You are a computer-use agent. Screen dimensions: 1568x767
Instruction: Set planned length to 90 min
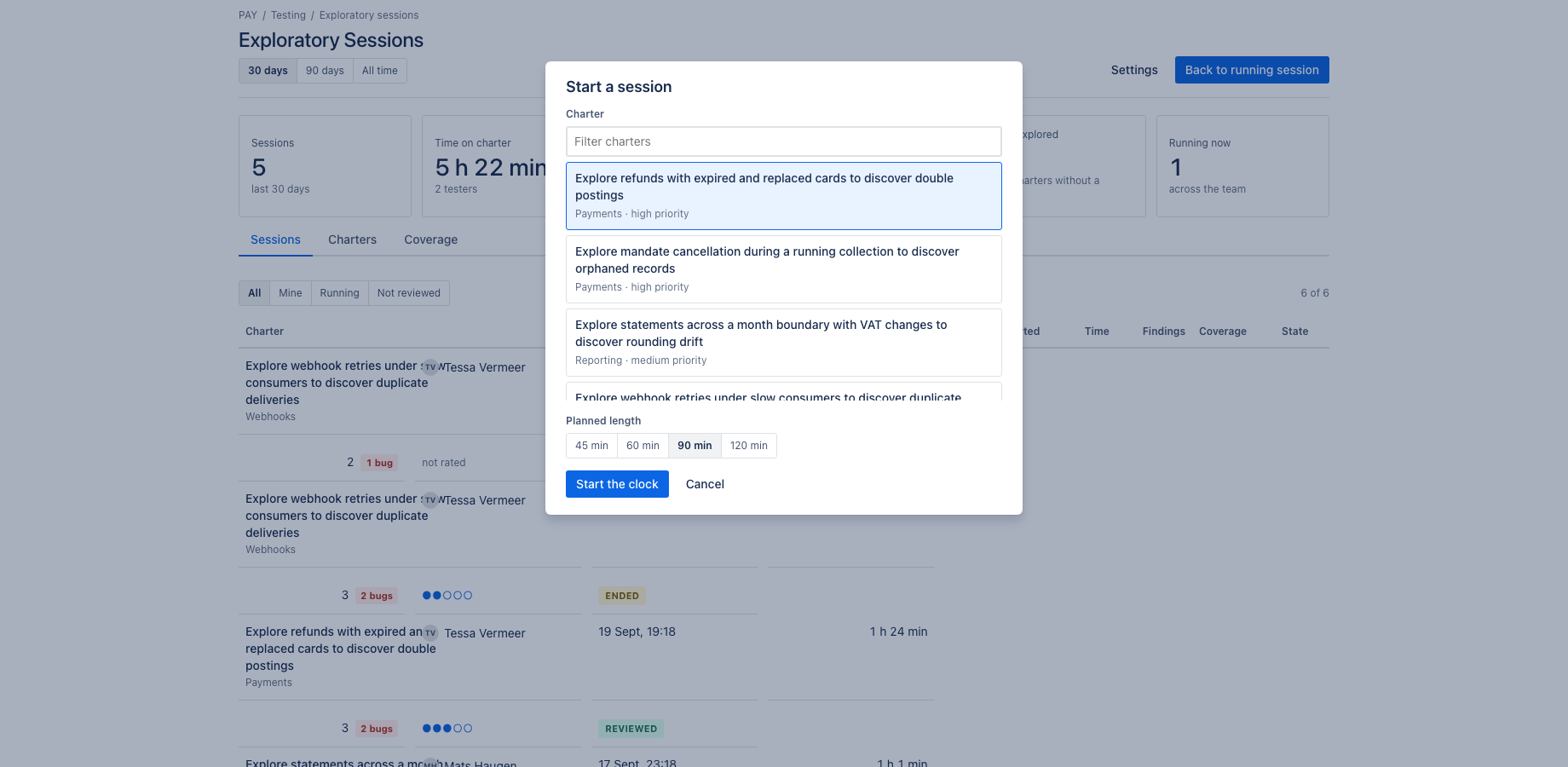[695, 446]
